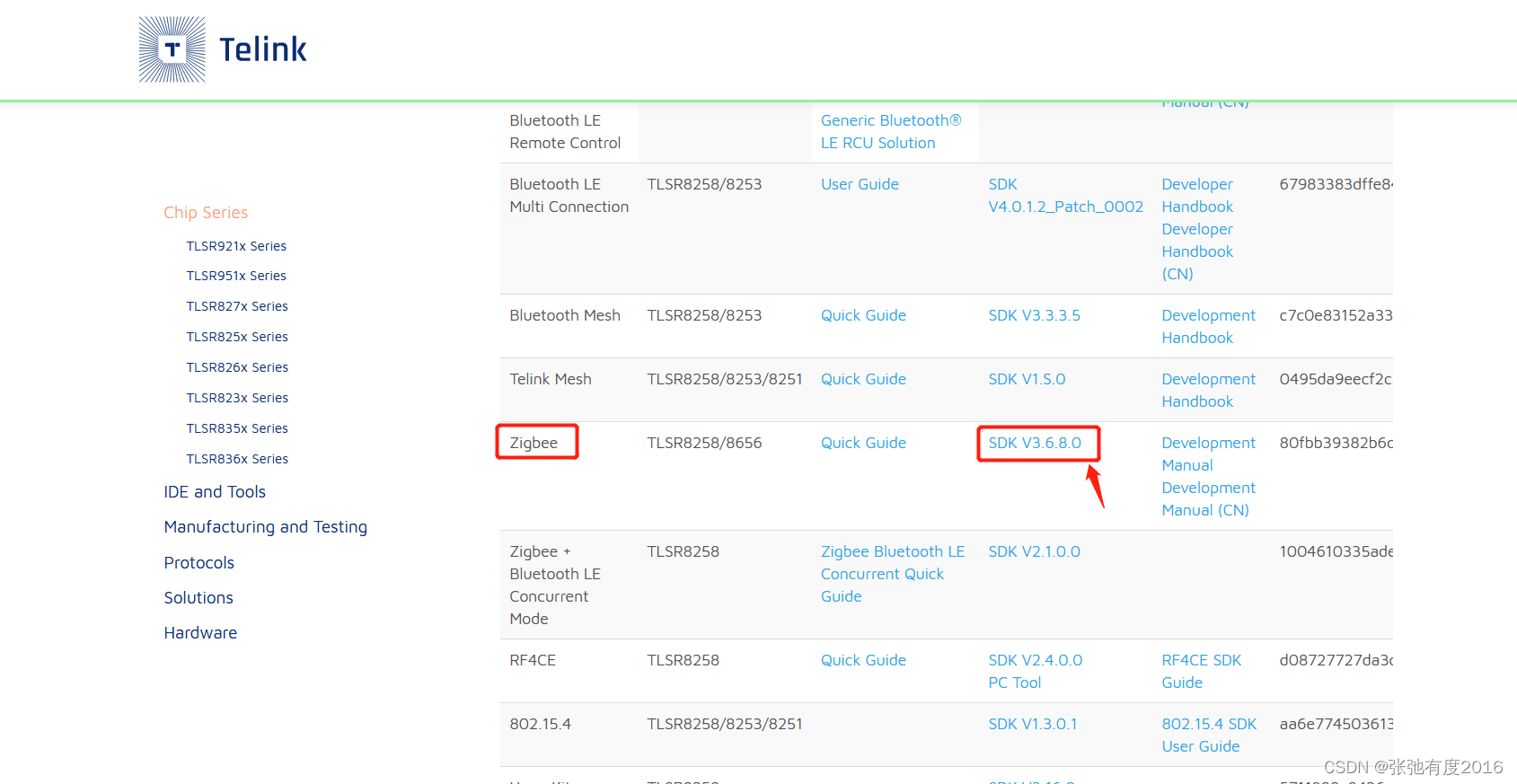
Task: Click the 'Telink Mesh' row label
Action: click(x=551, y=379)
